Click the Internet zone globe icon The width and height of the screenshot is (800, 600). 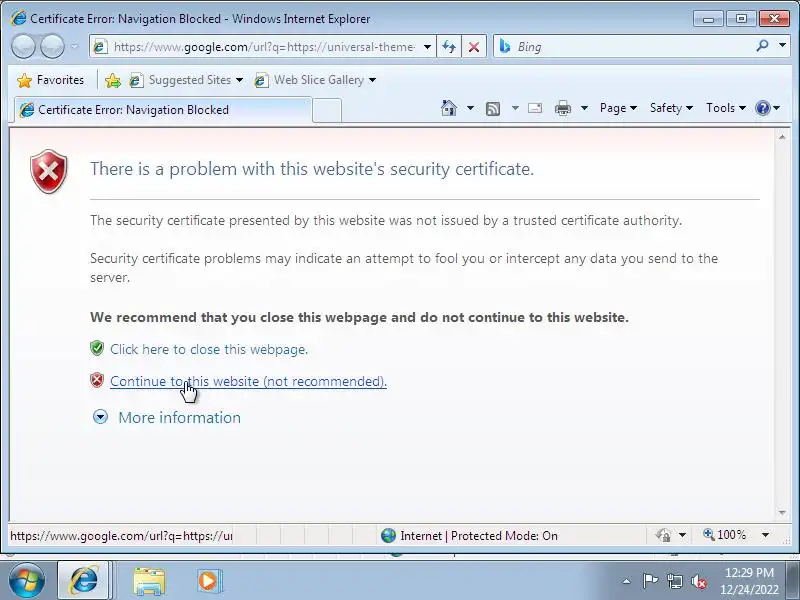[388, 535]
